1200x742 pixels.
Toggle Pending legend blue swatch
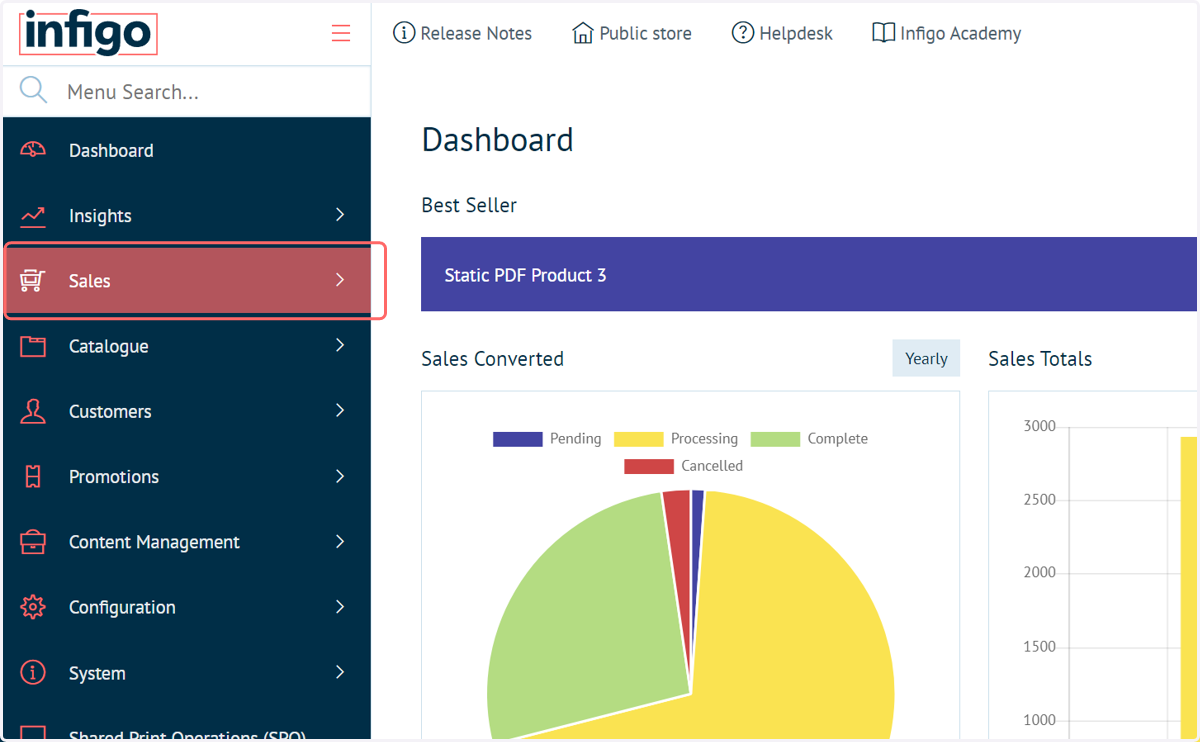click(518, 439)
